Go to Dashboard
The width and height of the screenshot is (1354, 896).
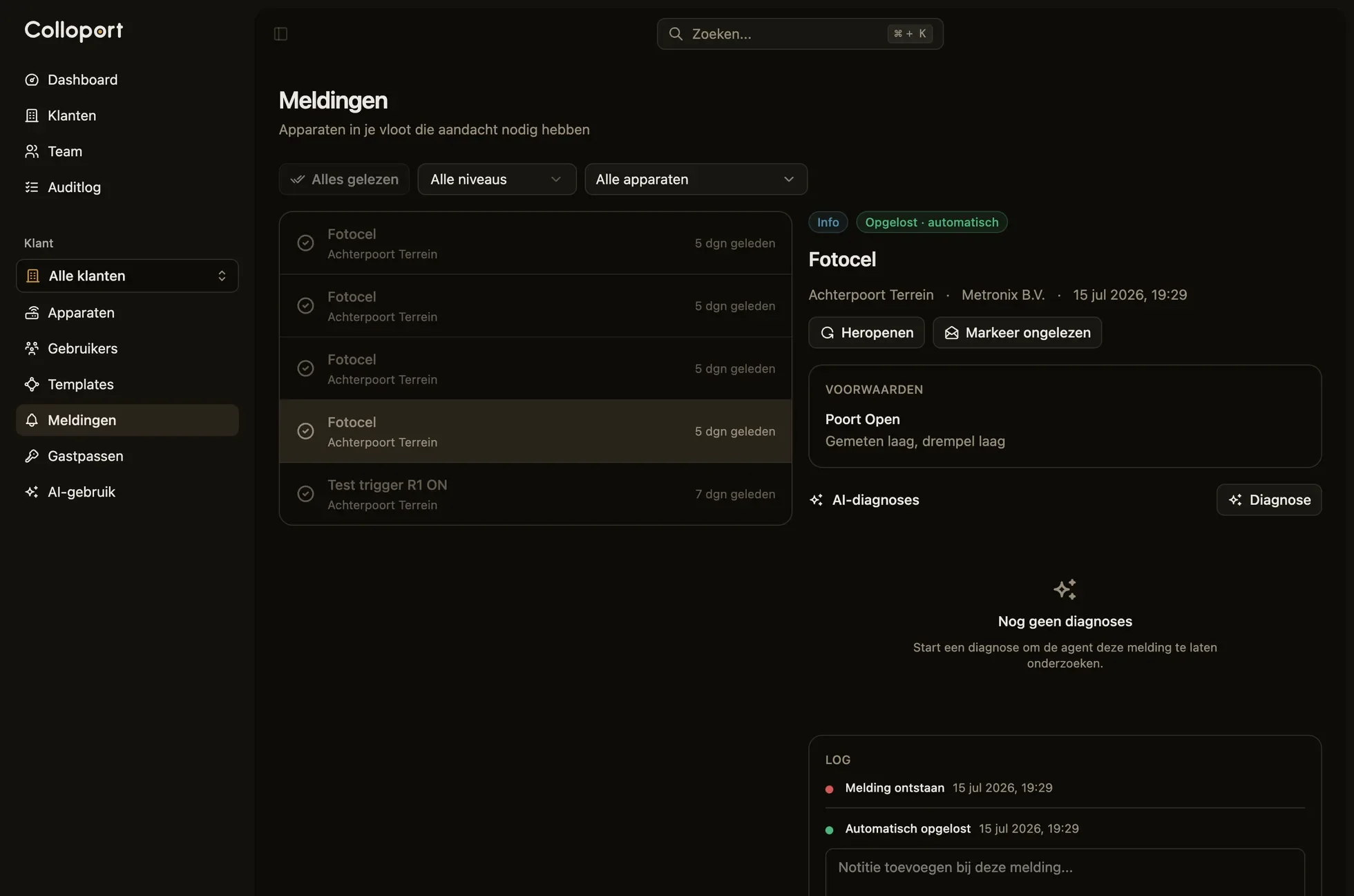coord(127,79)
